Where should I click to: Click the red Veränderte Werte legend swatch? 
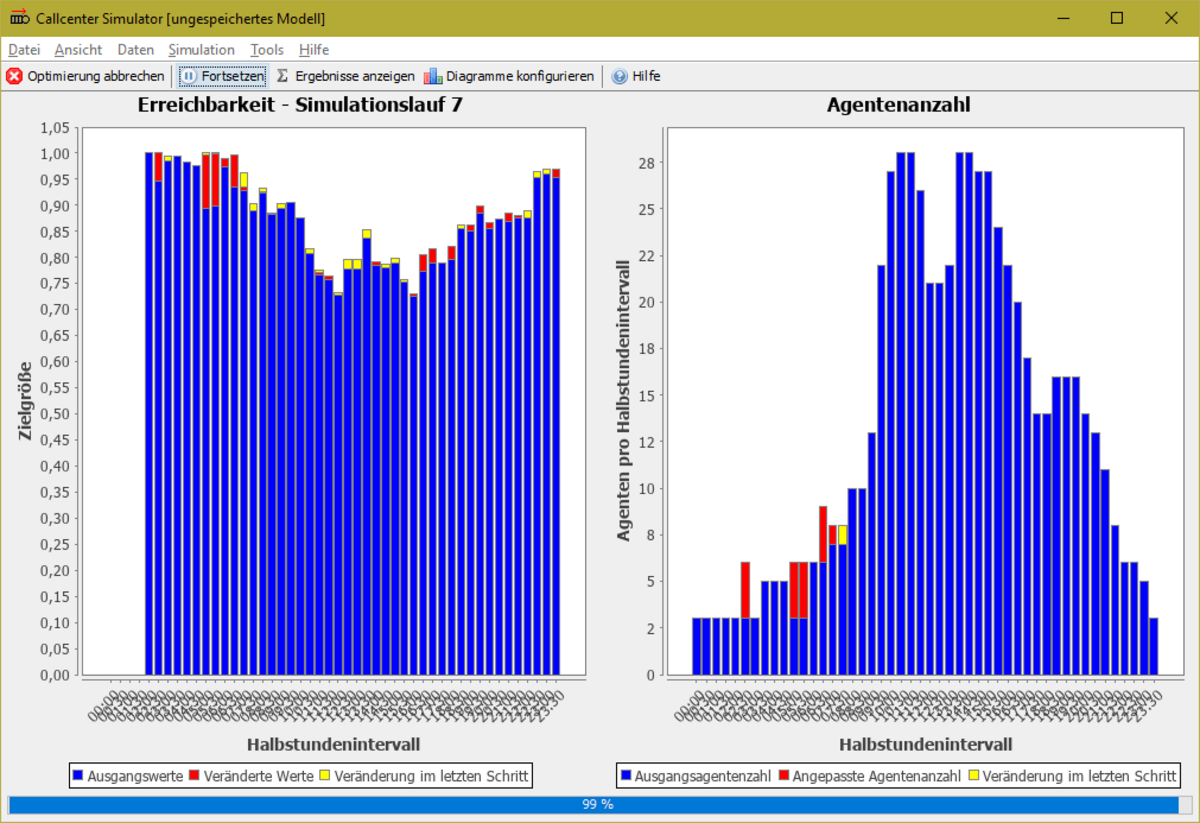tap(194, 775)
